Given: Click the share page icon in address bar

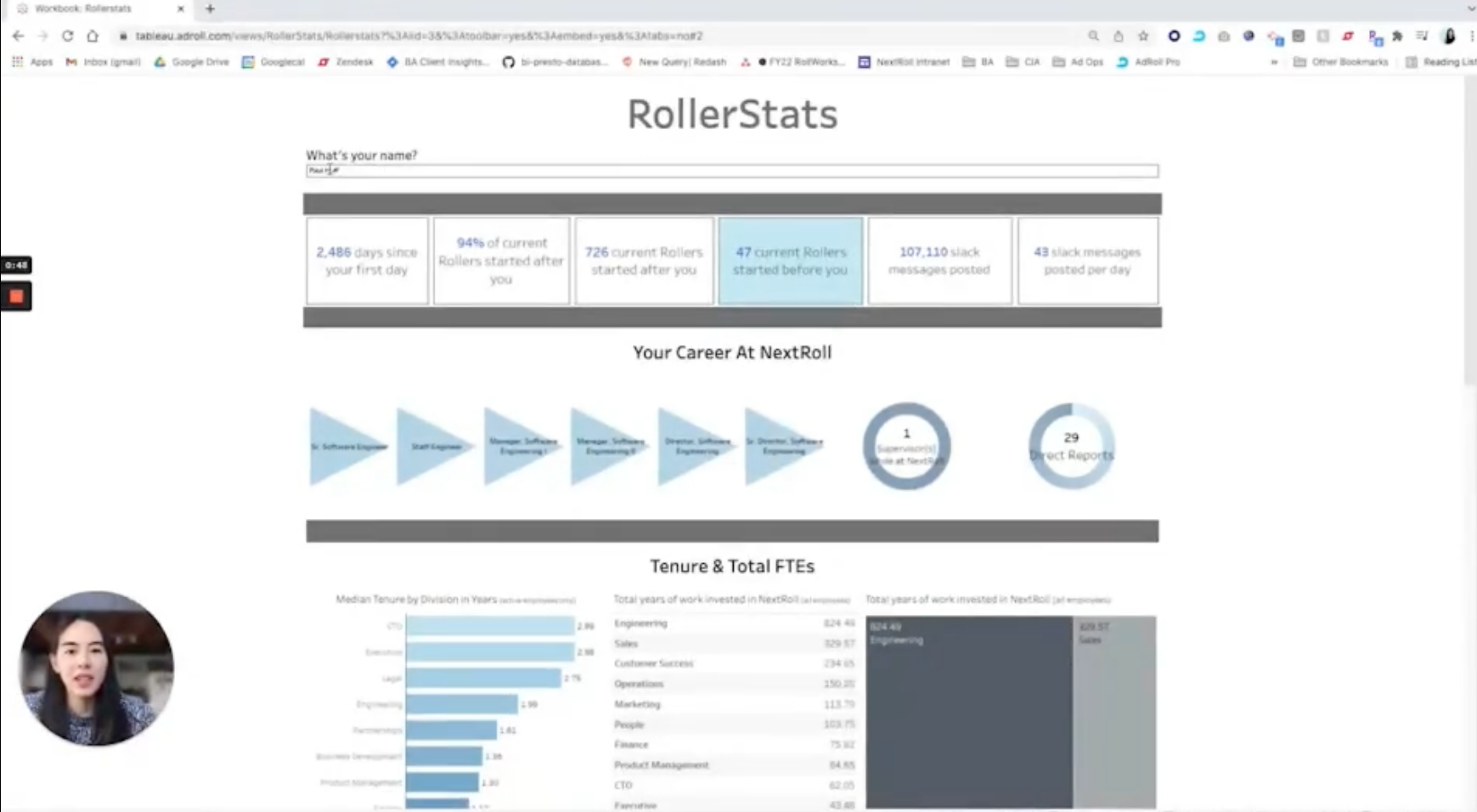Looking at the screenshot, I should coord(1119,36).
